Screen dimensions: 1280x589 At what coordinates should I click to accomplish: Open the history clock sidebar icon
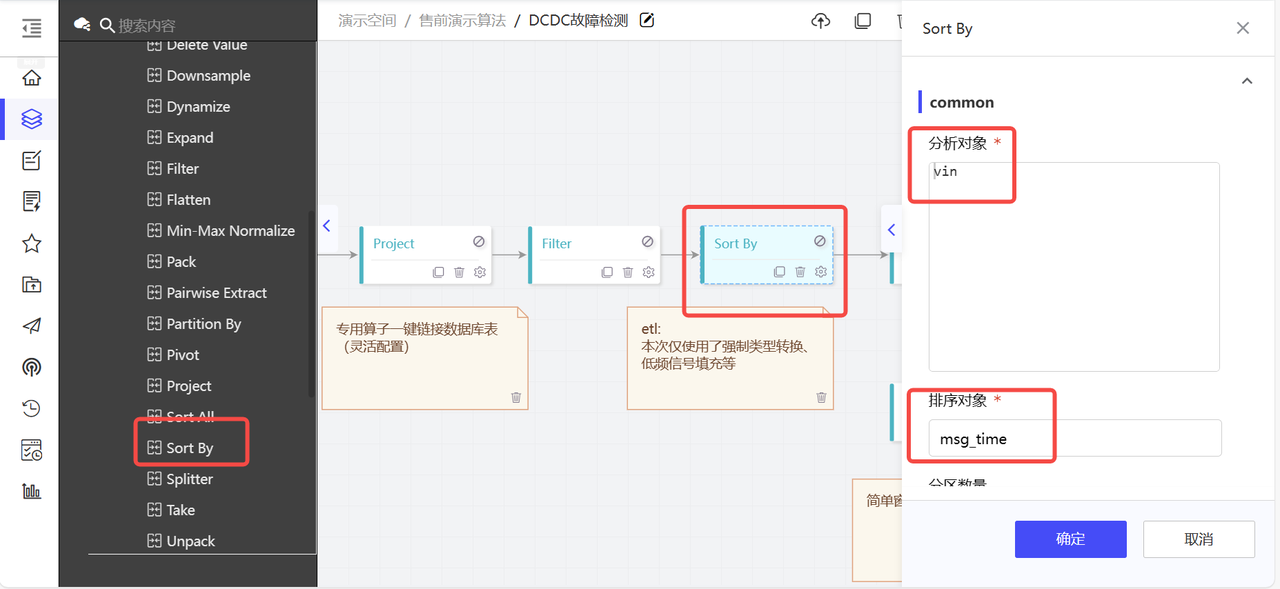32,408
